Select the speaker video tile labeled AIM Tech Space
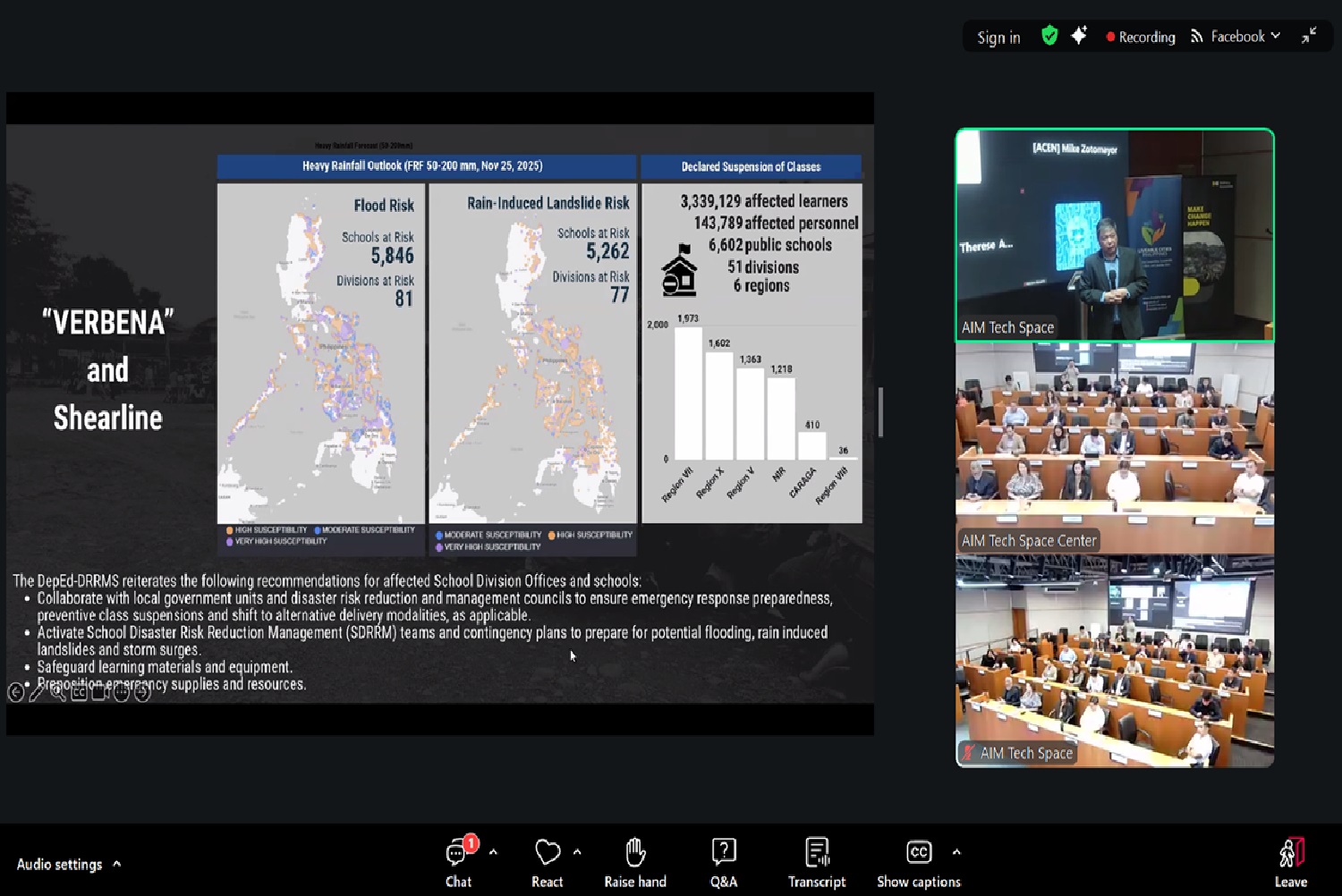 (1115, 234)
